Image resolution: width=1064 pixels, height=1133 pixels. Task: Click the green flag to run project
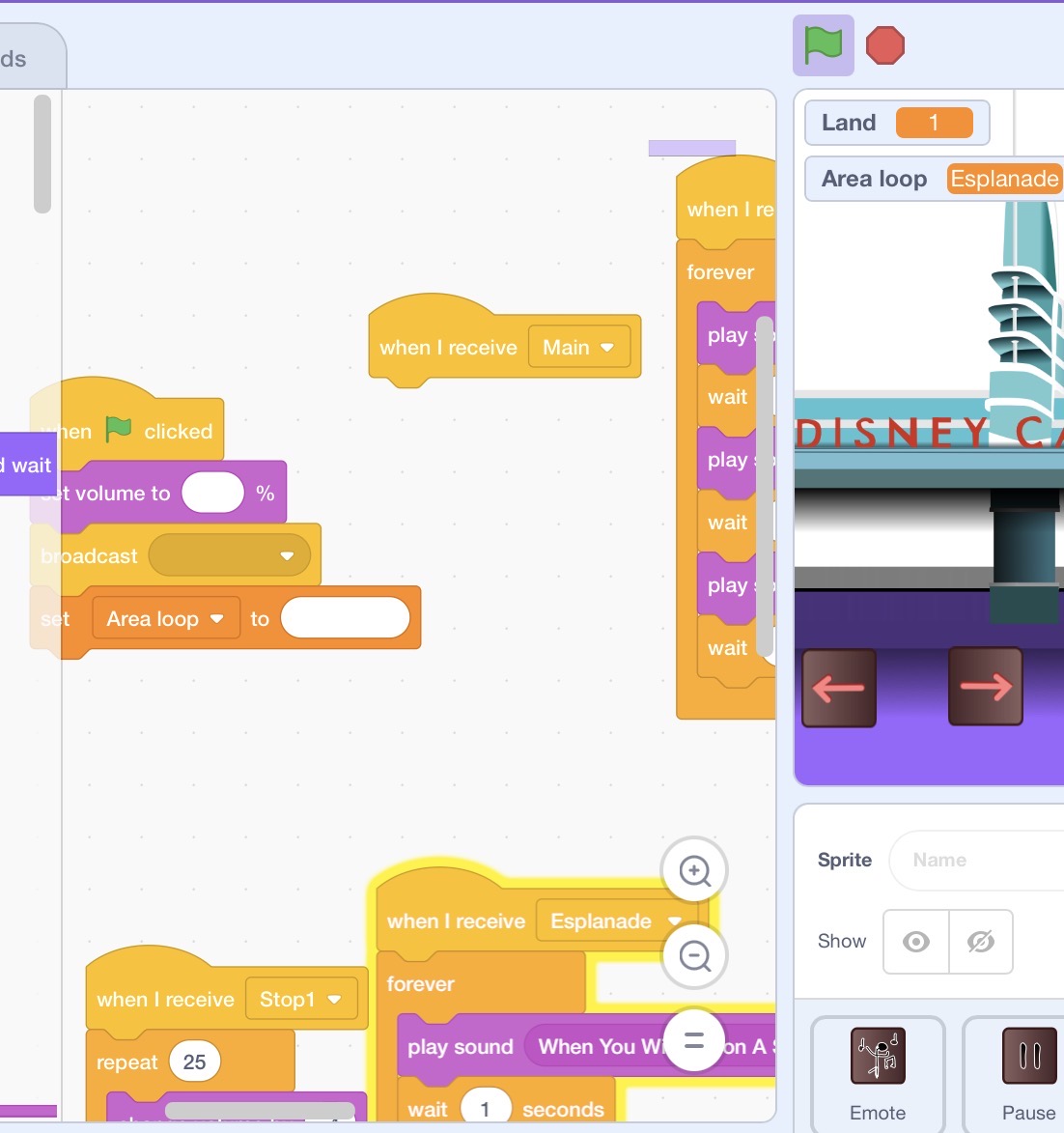click(x=823, y=45)
